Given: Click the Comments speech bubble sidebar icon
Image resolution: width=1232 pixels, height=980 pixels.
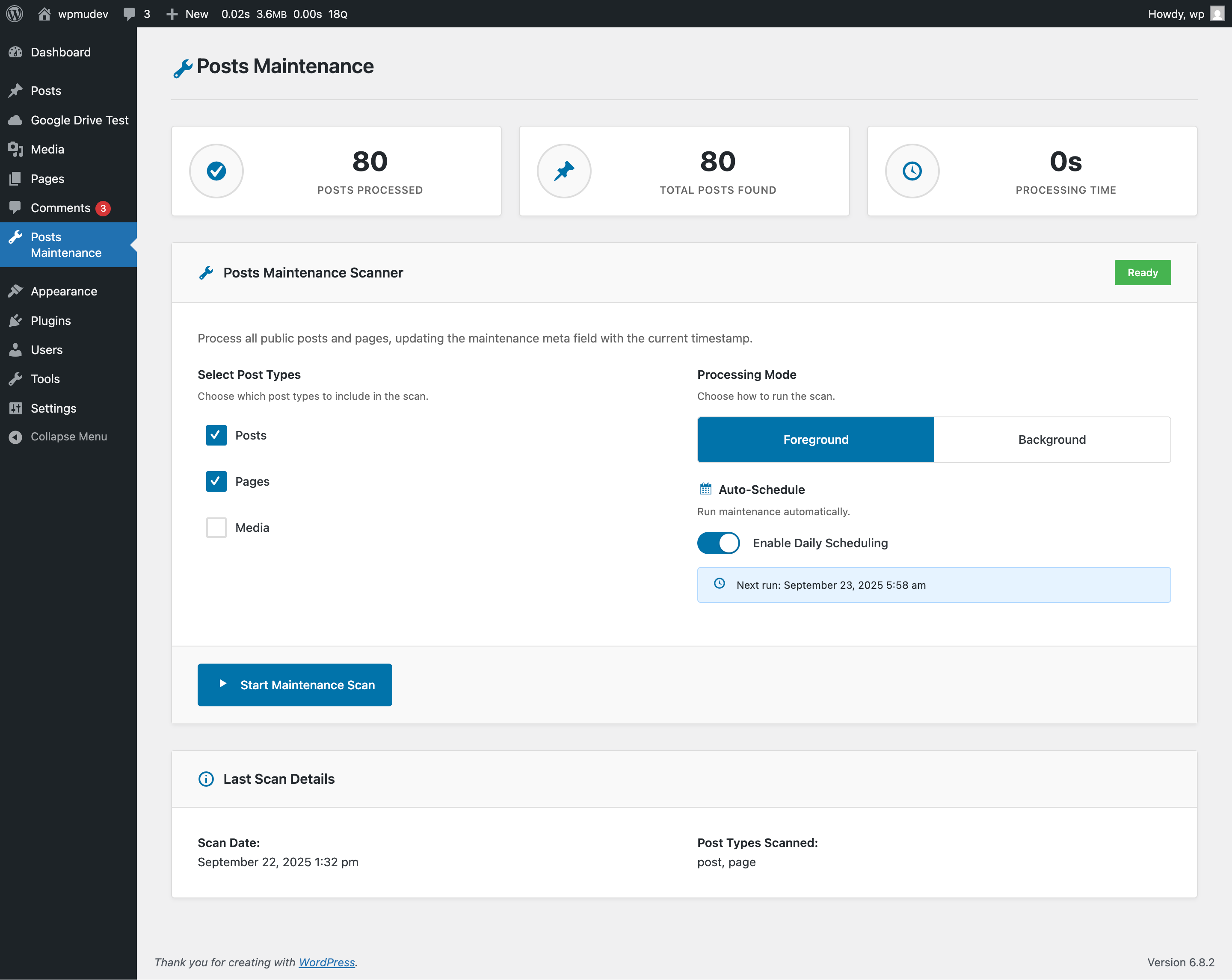Looking at the screenshot, I should tap(15, 207).
